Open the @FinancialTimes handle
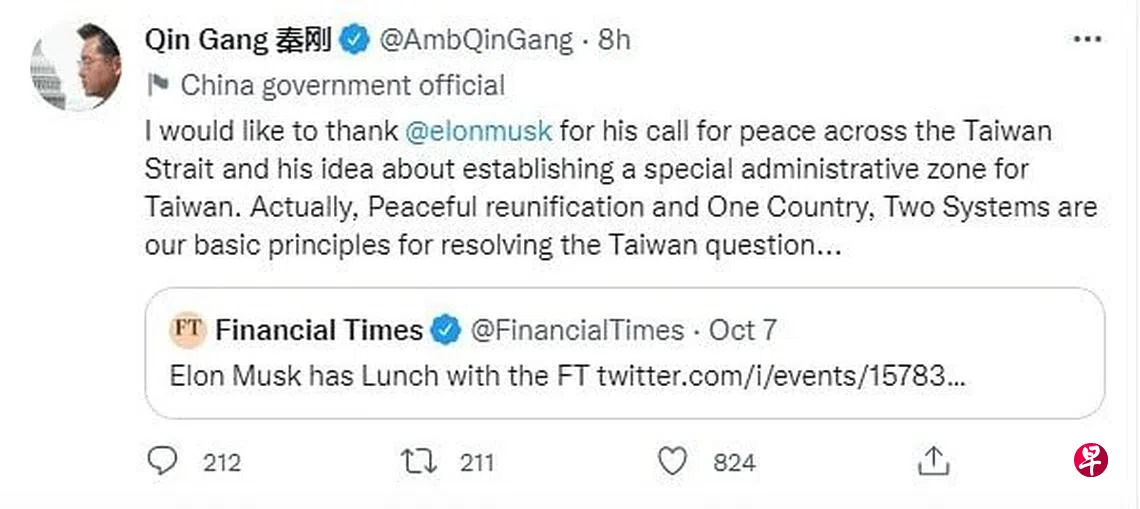 577,330
